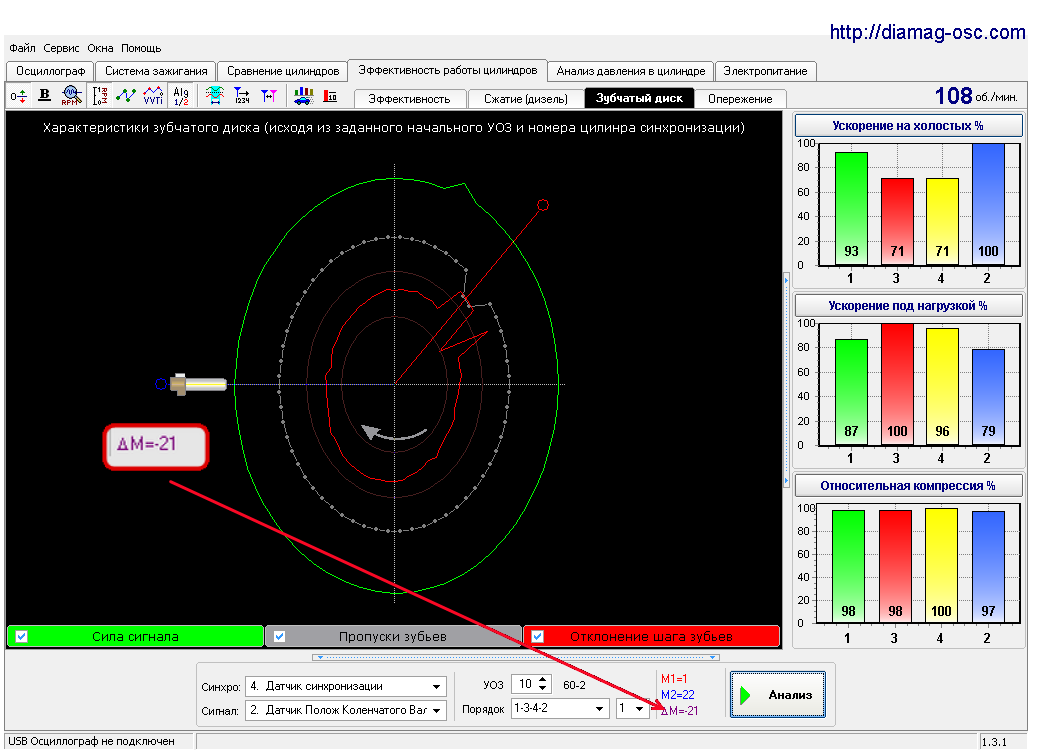Toggle the Alg 1/2 algorithm icon
Image resolution: width=1040 pixels, height=754 pixels.
(x=181, y=96)
